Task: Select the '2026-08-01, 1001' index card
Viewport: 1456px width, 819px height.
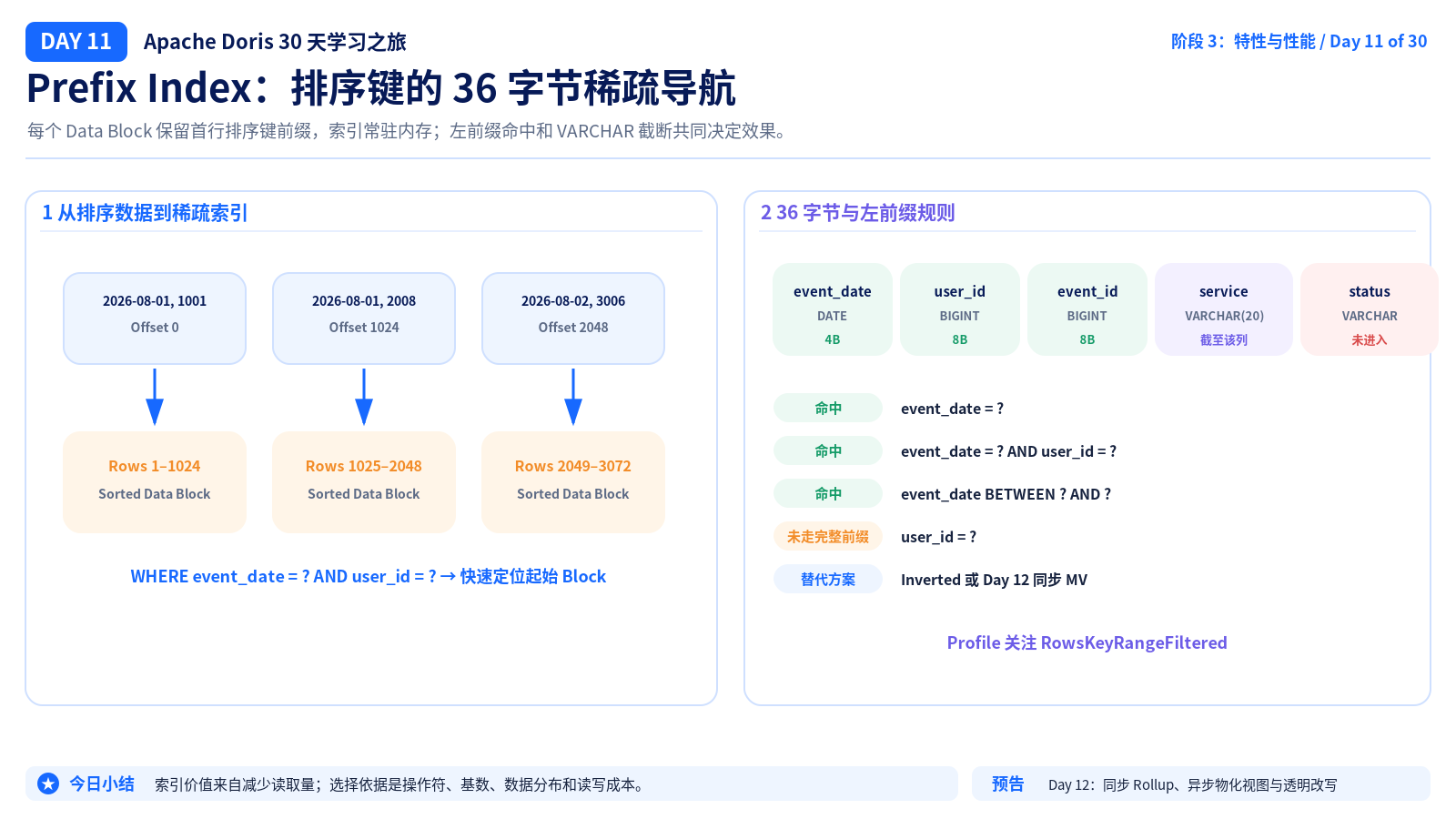Action: 155,318
